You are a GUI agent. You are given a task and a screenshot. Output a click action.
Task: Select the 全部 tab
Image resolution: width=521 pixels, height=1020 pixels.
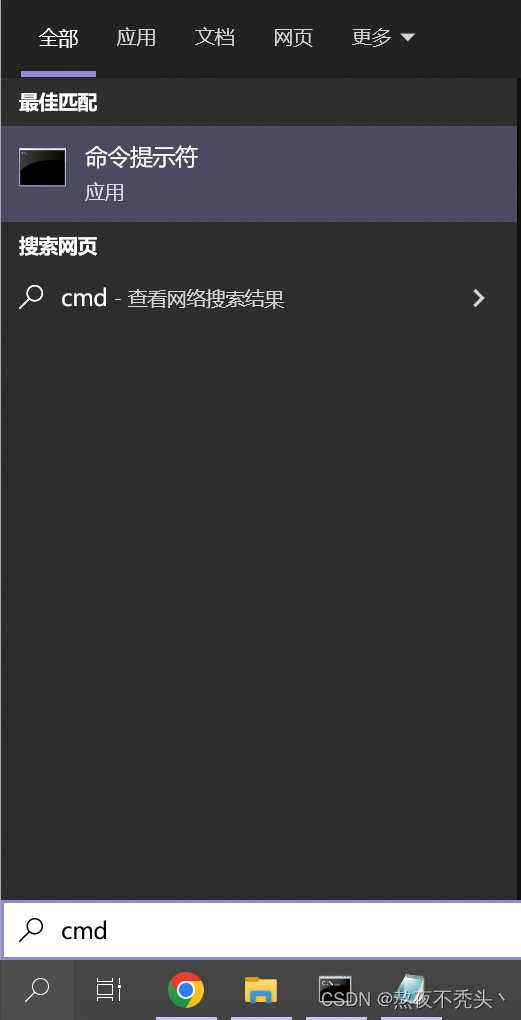click(59, 38)
